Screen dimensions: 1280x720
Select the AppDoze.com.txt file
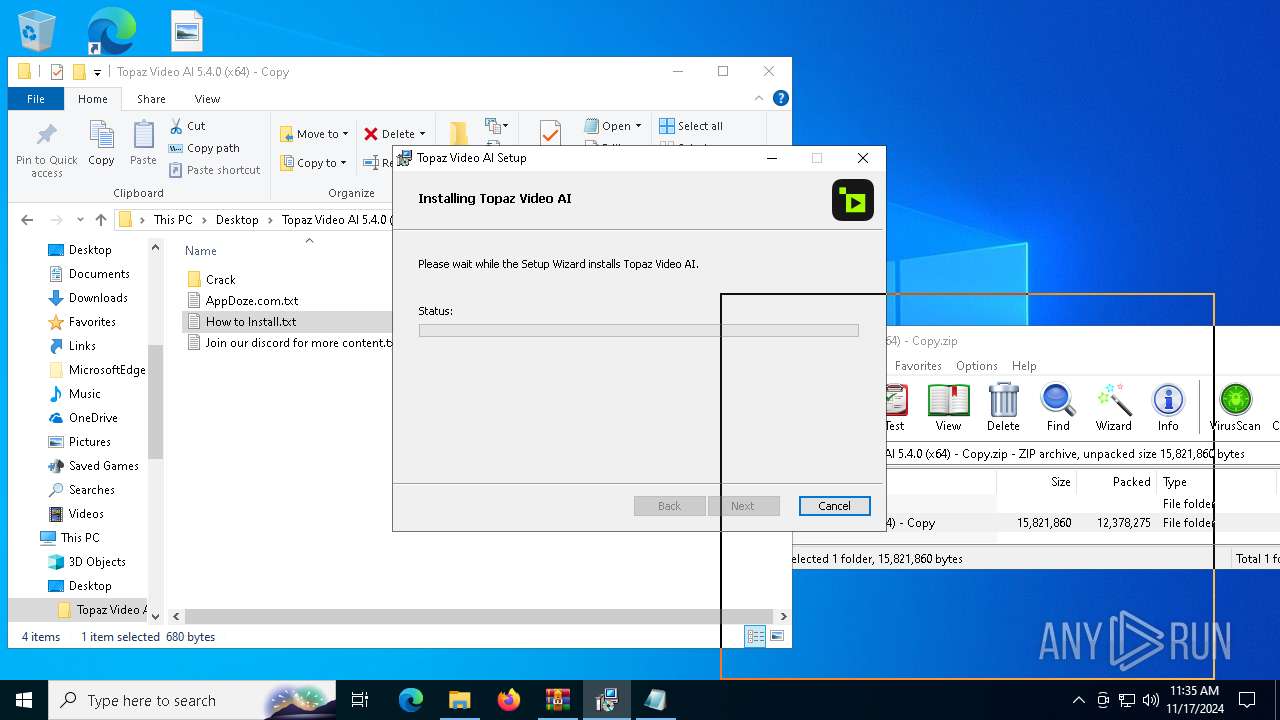pos(242,301)
